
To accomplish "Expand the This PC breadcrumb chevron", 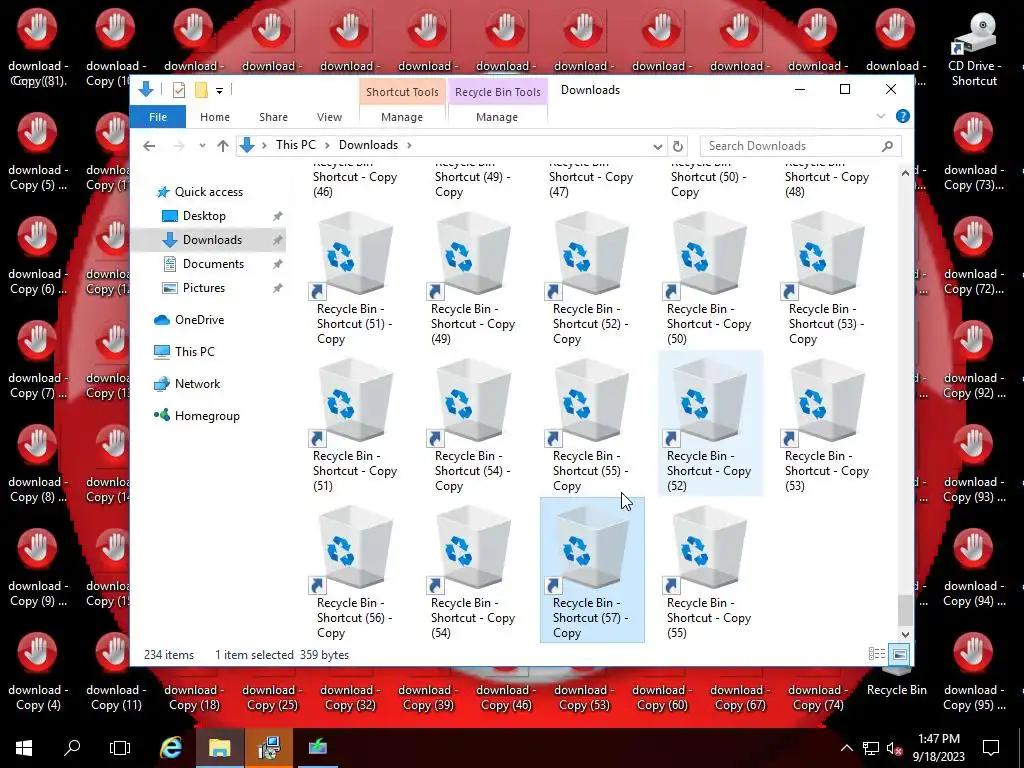I will pyautogui.click(x=327, y=145).
